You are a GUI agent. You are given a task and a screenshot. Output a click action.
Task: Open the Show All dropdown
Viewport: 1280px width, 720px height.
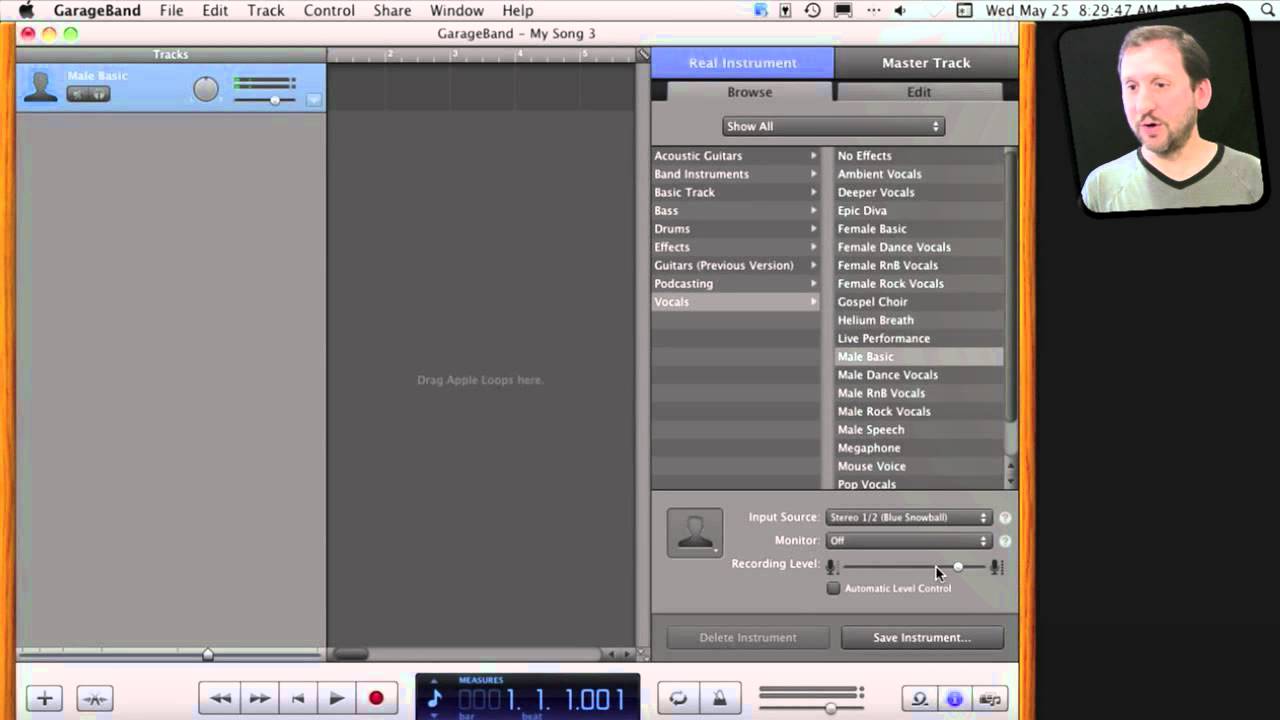pyautogui.click(x=833, y=126)
